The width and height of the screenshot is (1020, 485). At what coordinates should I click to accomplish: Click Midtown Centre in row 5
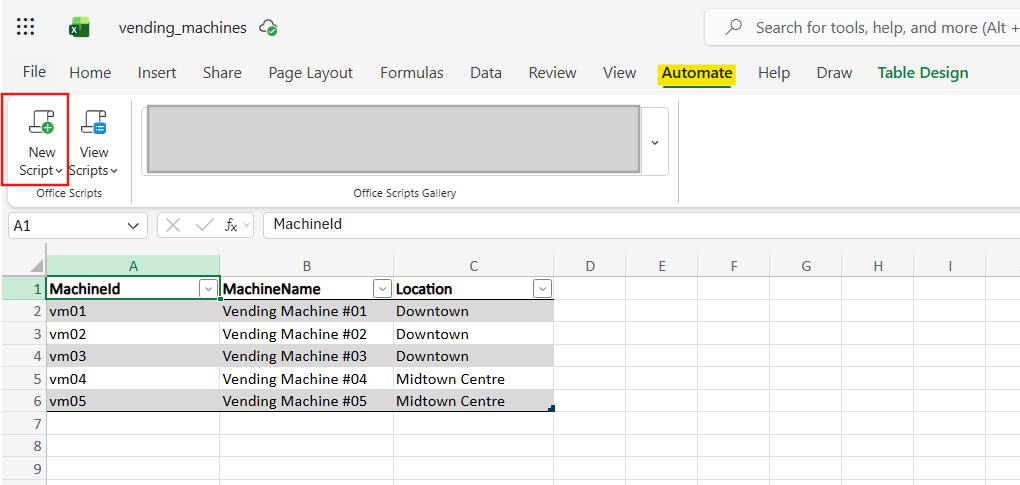(474, 379)
